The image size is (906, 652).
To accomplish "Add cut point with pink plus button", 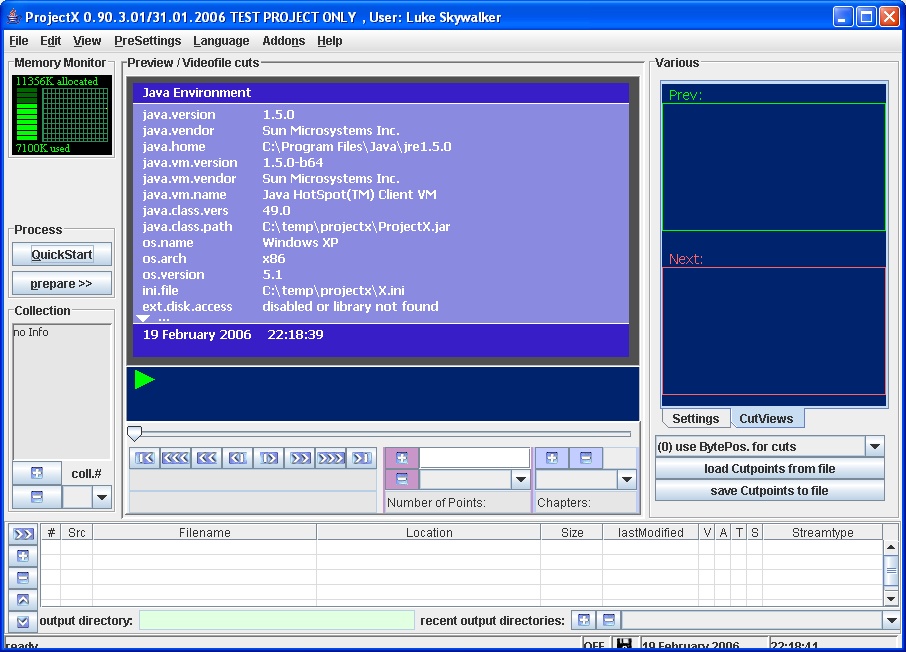I will tap(402, 458).
